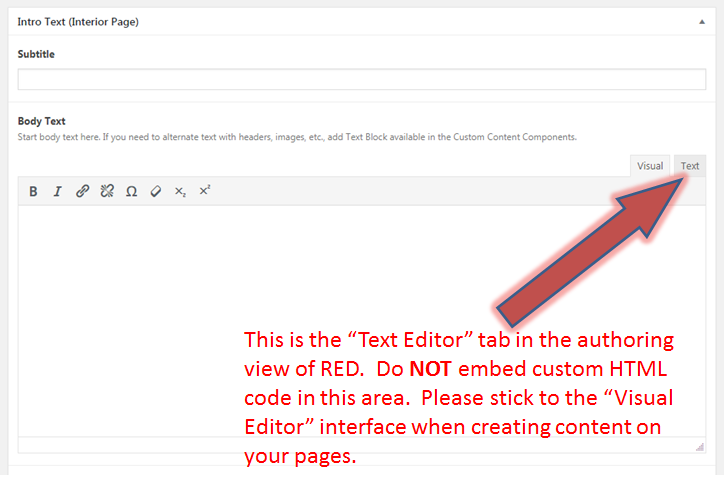This screenshot has height=483, width=724.
Task: Click the Intro Text (Interior Page) heading
Action: pyautogui.click(x=78, y=22)
